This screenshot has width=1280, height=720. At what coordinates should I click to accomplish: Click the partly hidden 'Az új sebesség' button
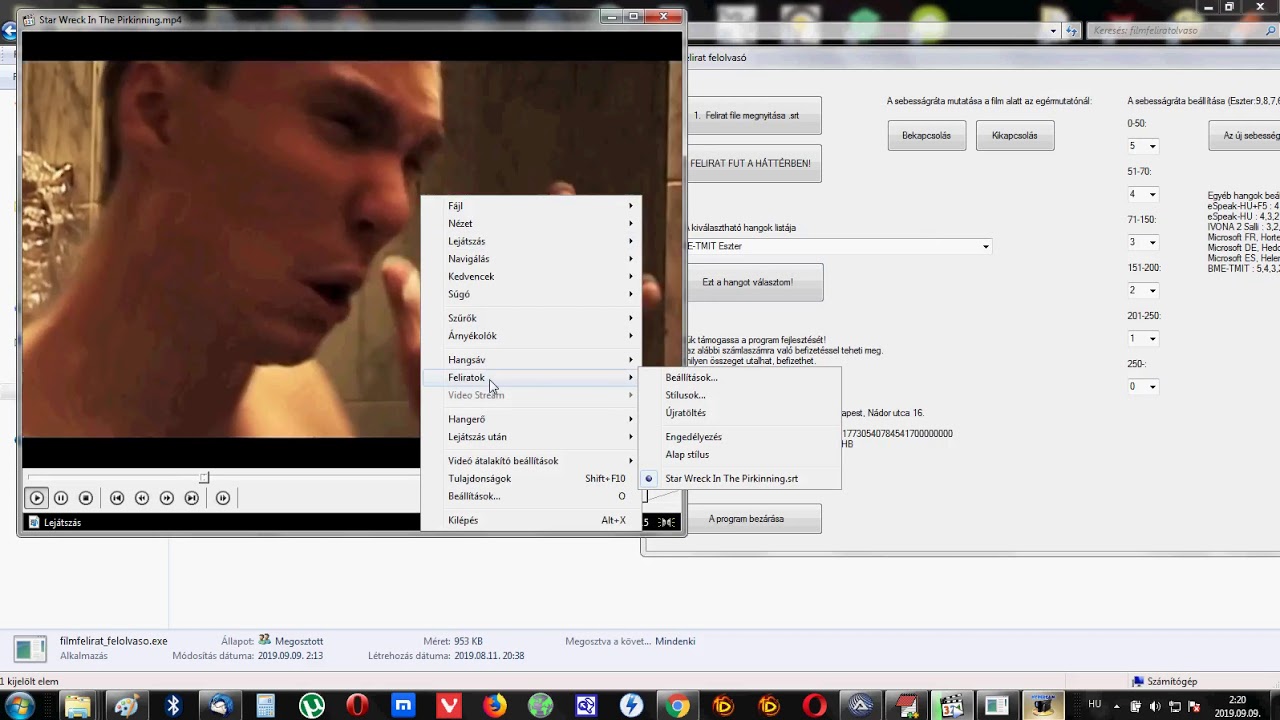tap(1244, 136)
